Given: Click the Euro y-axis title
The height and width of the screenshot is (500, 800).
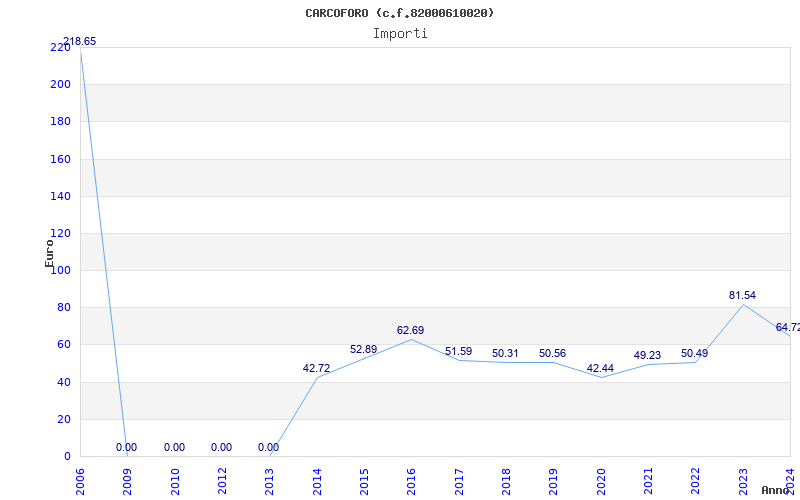Looking at the screenshot, I should click(x=49, y=254).
